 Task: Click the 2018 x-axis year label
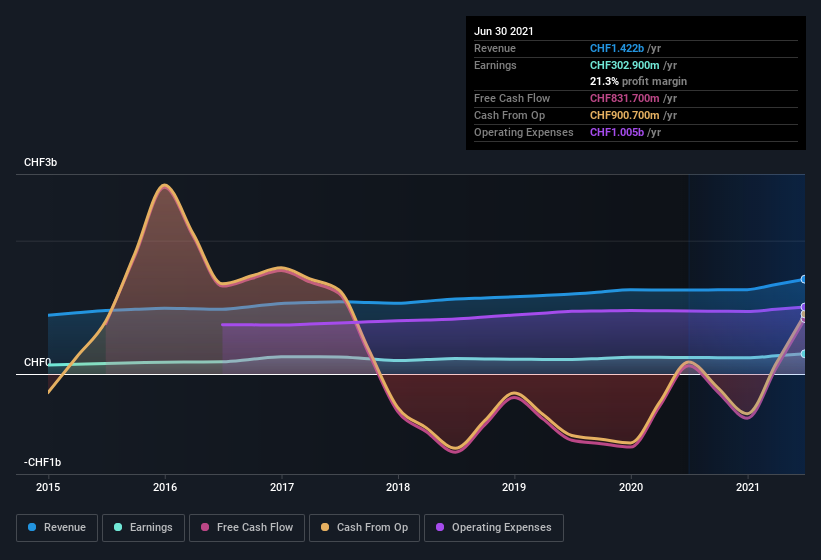click(398, 487)
